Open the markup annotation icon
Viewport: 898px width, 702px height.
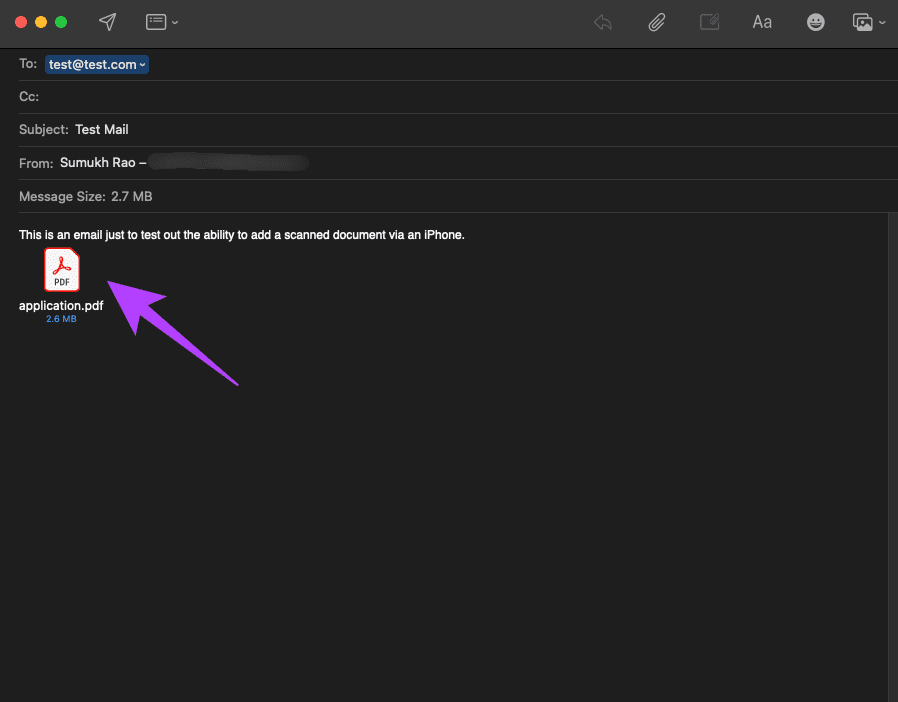[710, 22]
